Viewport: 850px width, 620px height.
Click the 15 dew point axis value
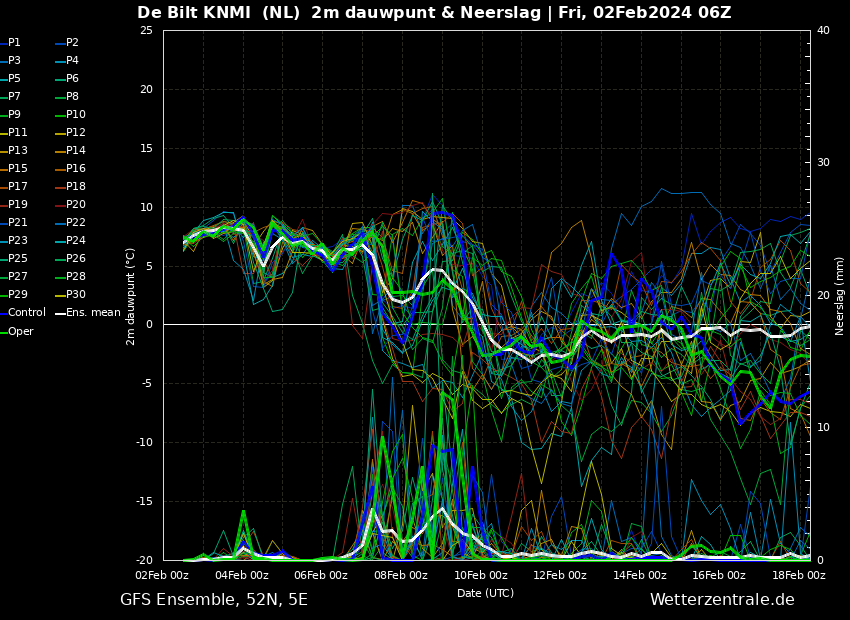tap(146, 148)
